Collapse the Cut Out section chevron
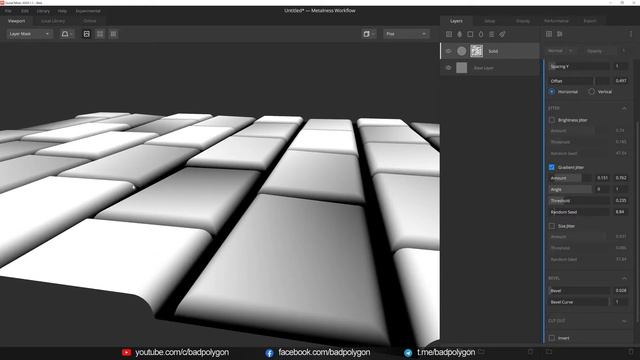Viewport: 640px width, 360px height. tap(624, 321)
